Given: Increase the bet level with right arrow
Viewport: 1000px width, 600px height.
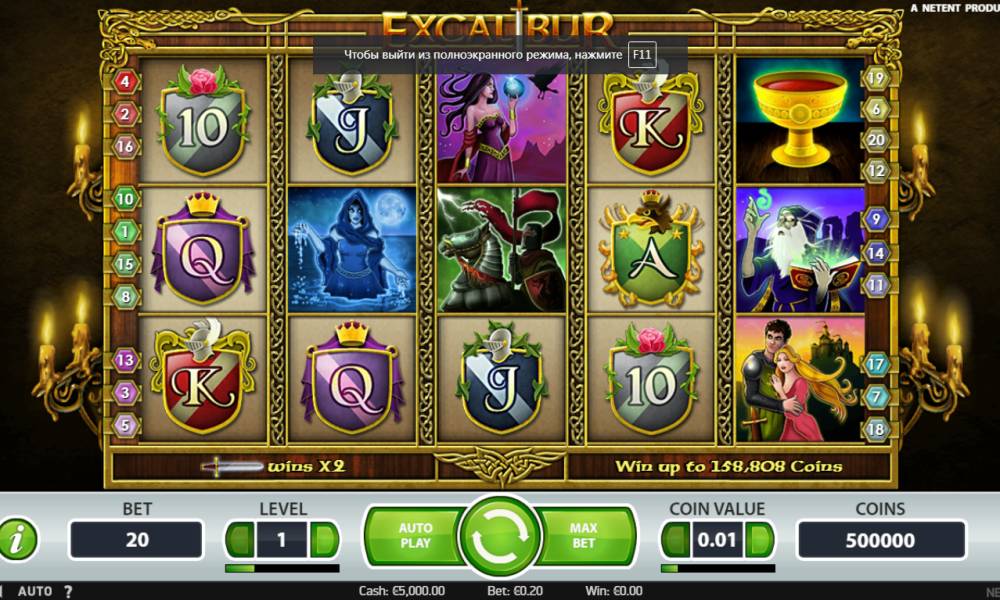Looking at the screenshot, I should [x=324, y=540].
